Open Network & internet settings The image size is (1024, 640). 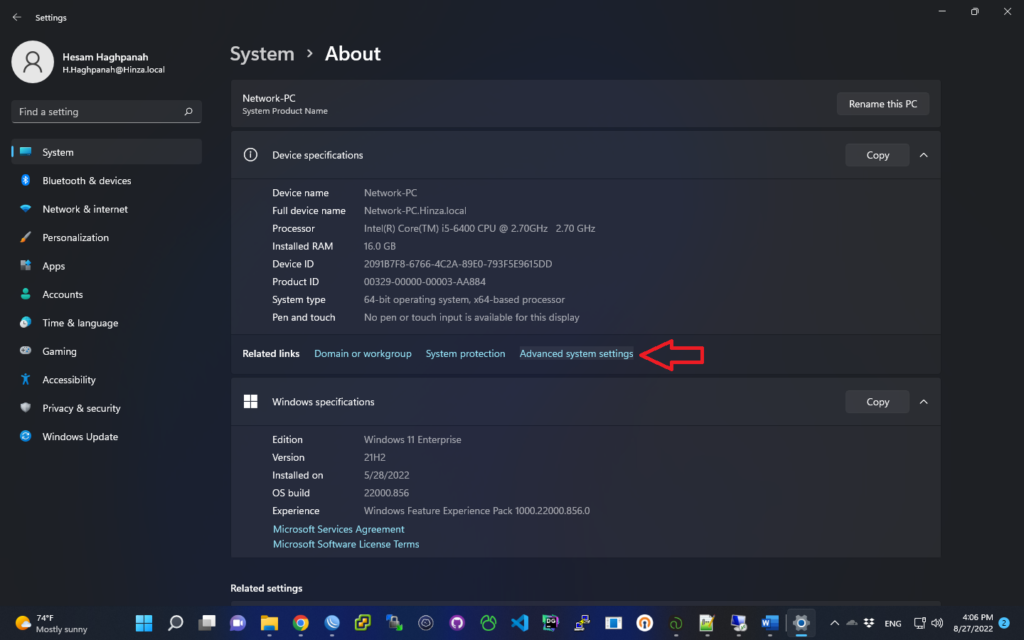coord(85,209)
